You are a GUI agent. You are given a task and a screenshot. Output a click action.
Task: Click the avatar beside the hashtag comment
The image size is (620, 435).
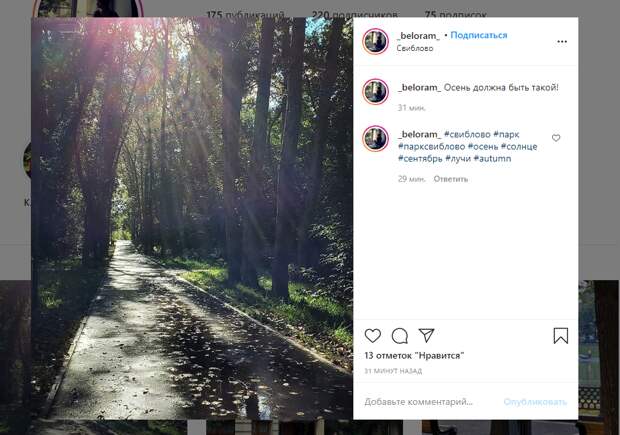(375, 138)
